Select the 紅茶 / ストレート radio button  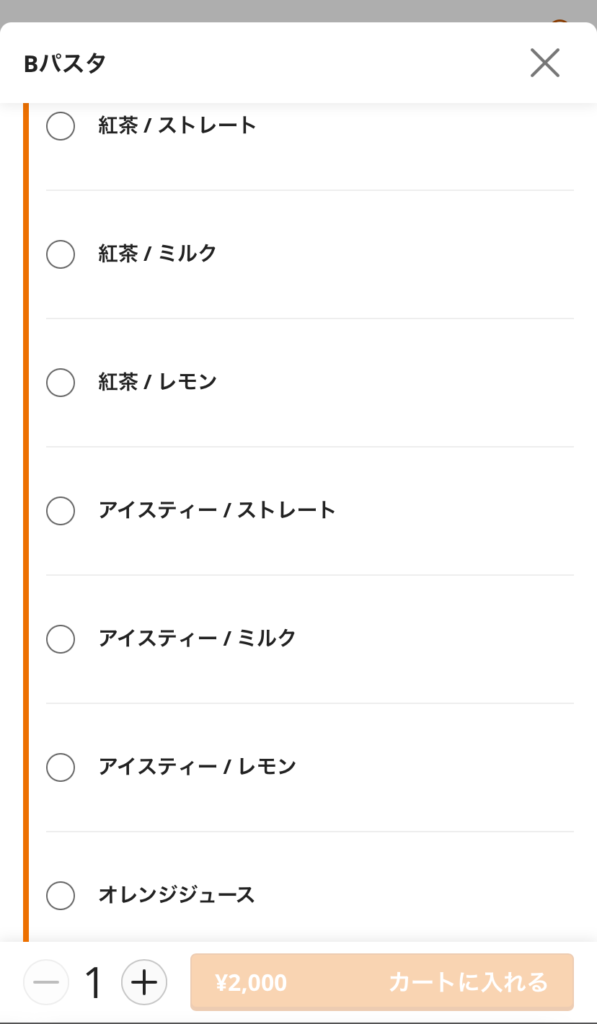tap(60, 127)
